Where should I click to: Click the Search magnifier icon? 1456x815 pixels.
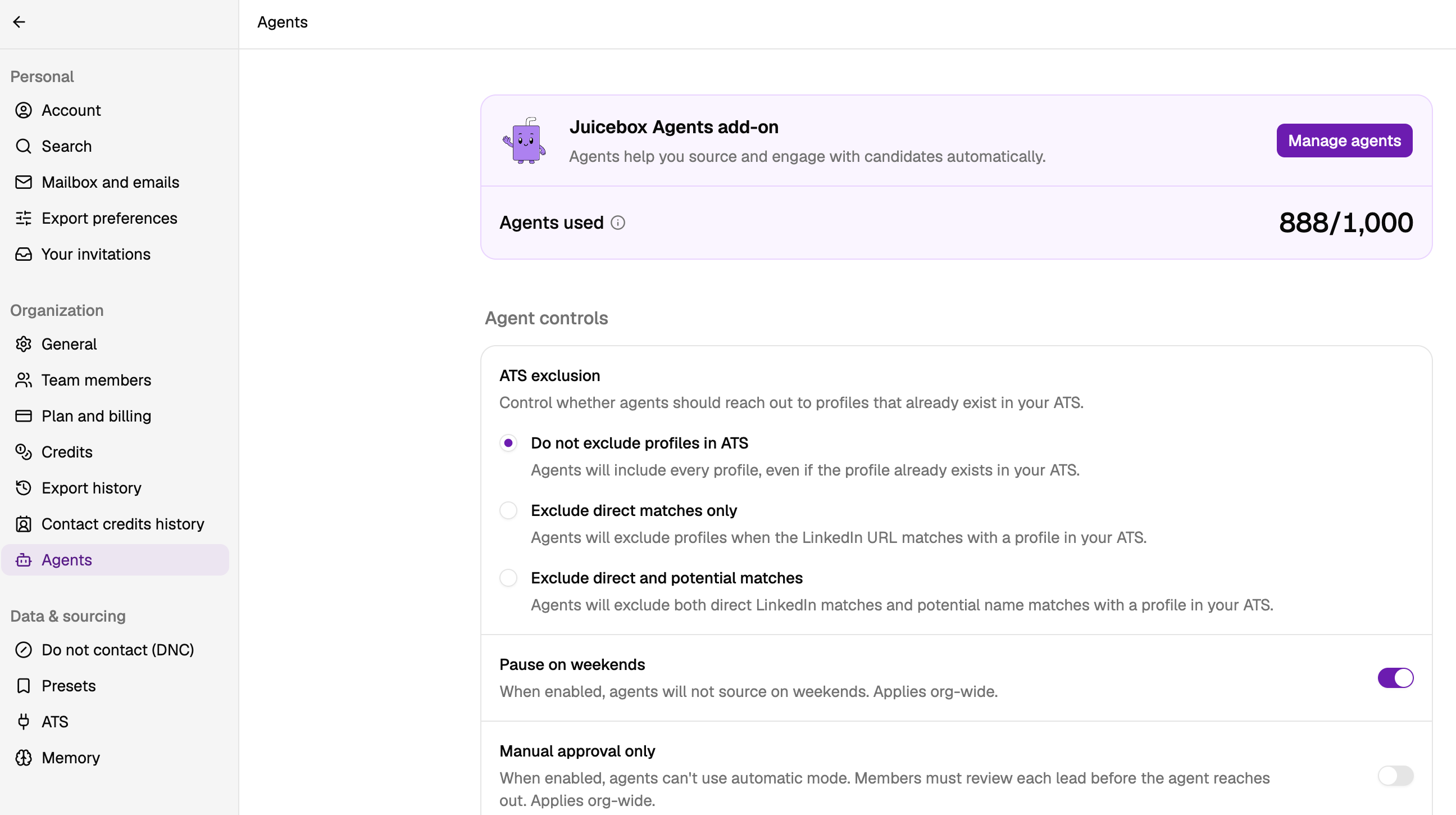pyautogui.click(x=23, y=147)
